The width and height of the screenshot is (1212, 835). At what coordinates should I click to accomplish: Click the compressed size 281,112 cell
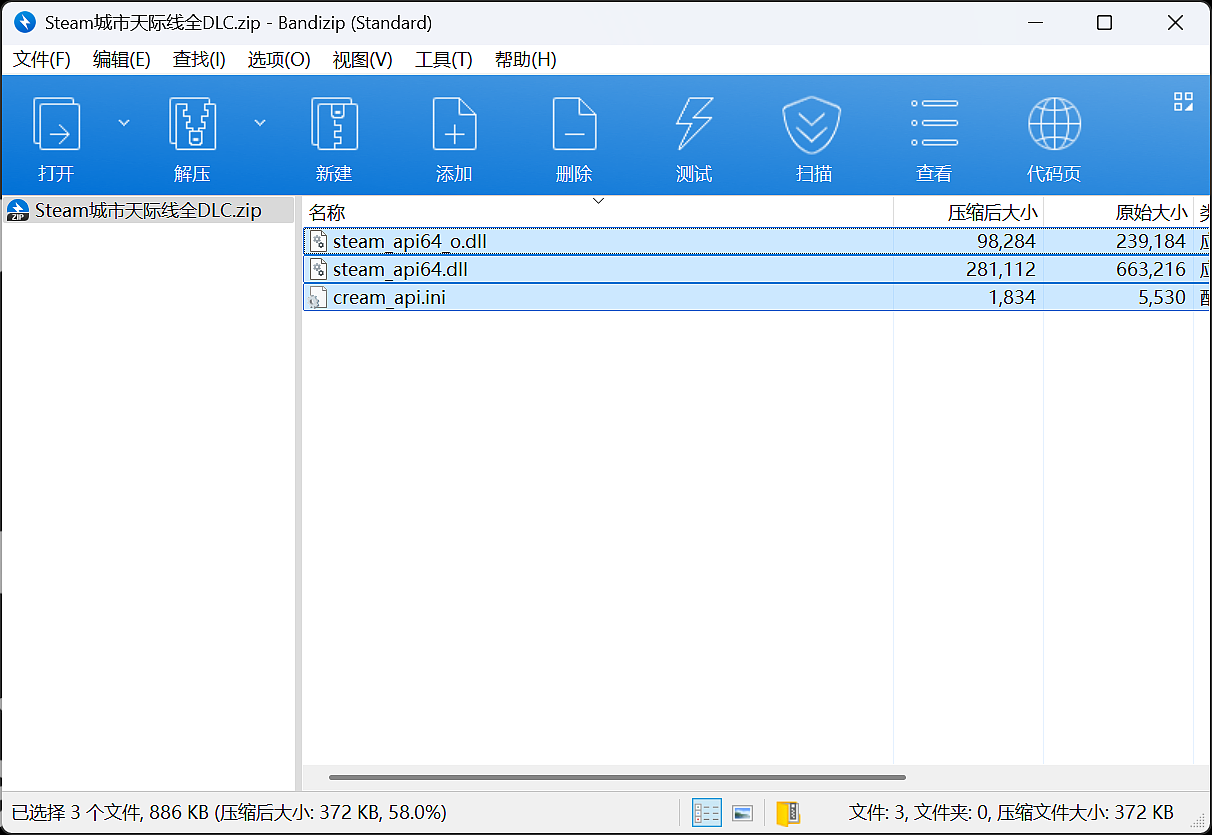[1001, 269]
